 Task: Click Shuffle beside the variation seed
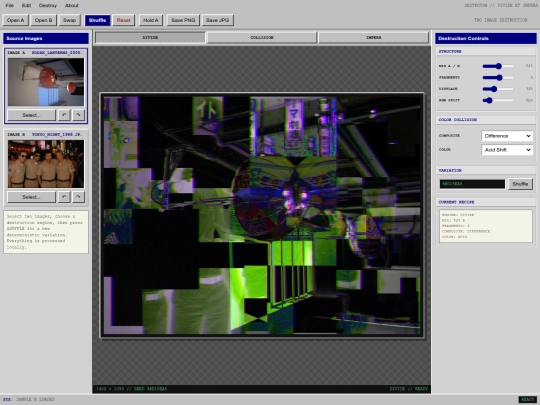(520, 184)
